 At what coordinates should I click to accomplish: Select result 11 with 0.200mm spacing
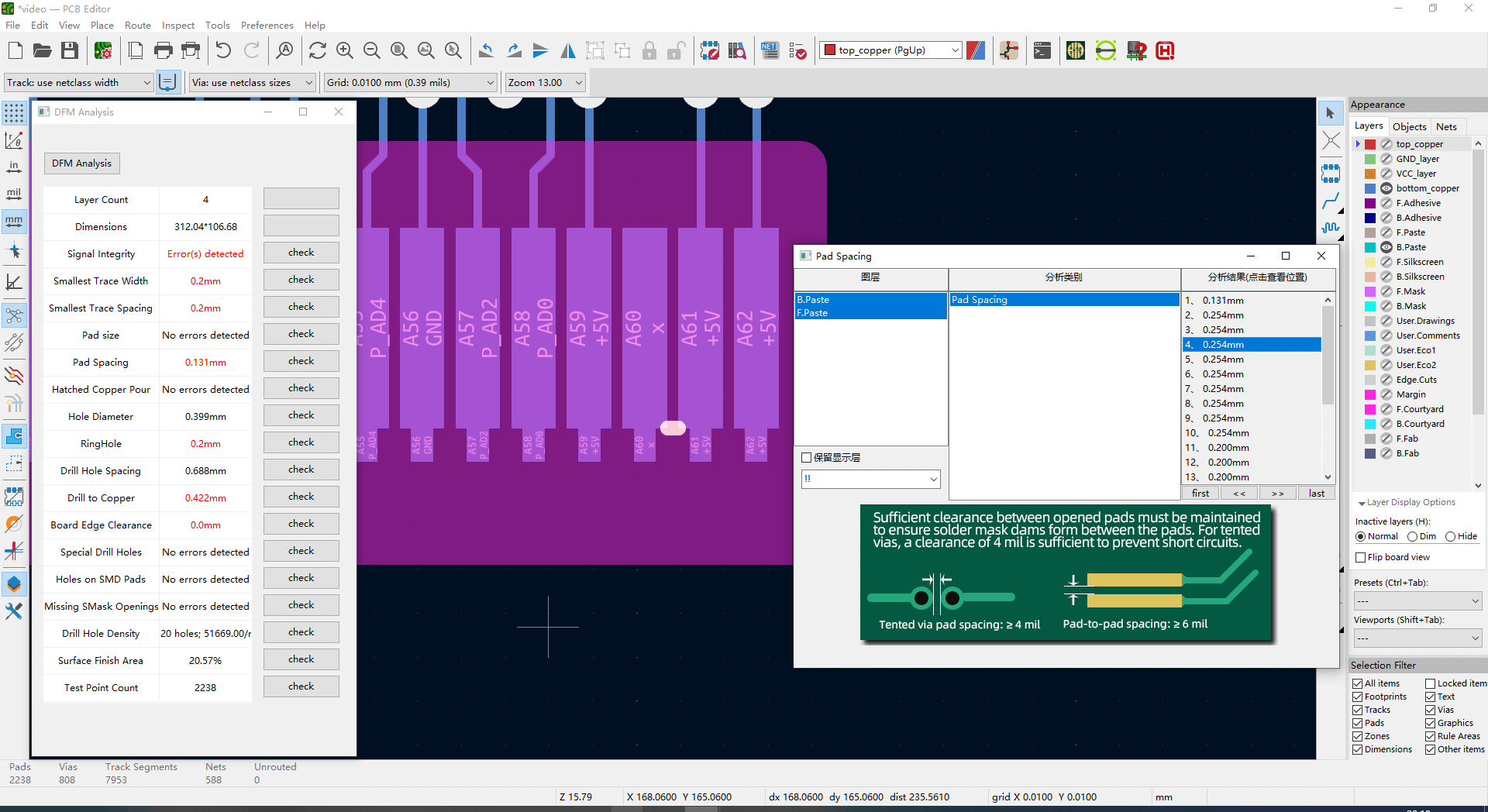click(x=1228, y=448)
